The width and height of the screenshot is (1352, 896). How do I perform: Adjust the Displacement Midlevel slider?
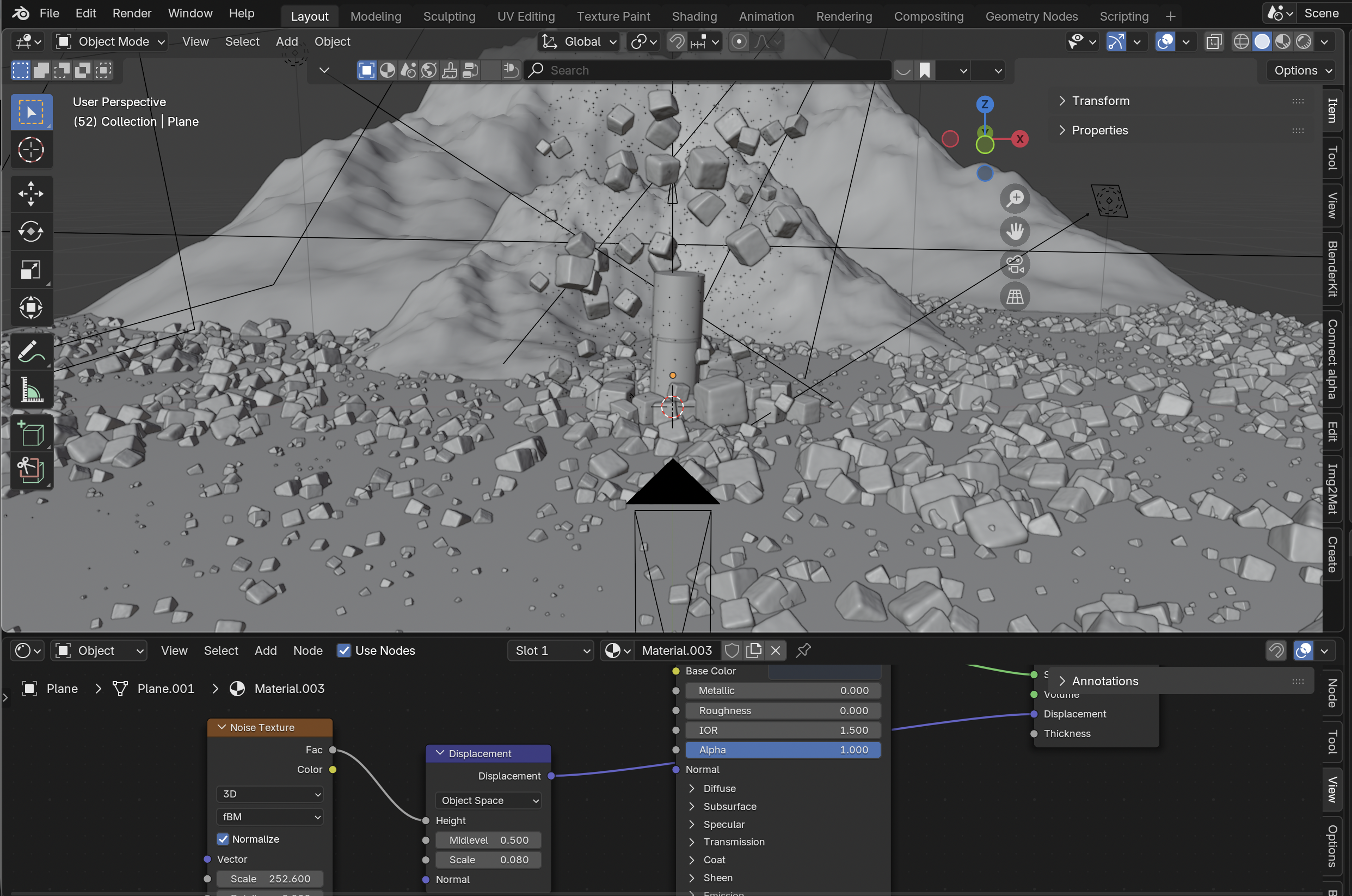point(488,840)
